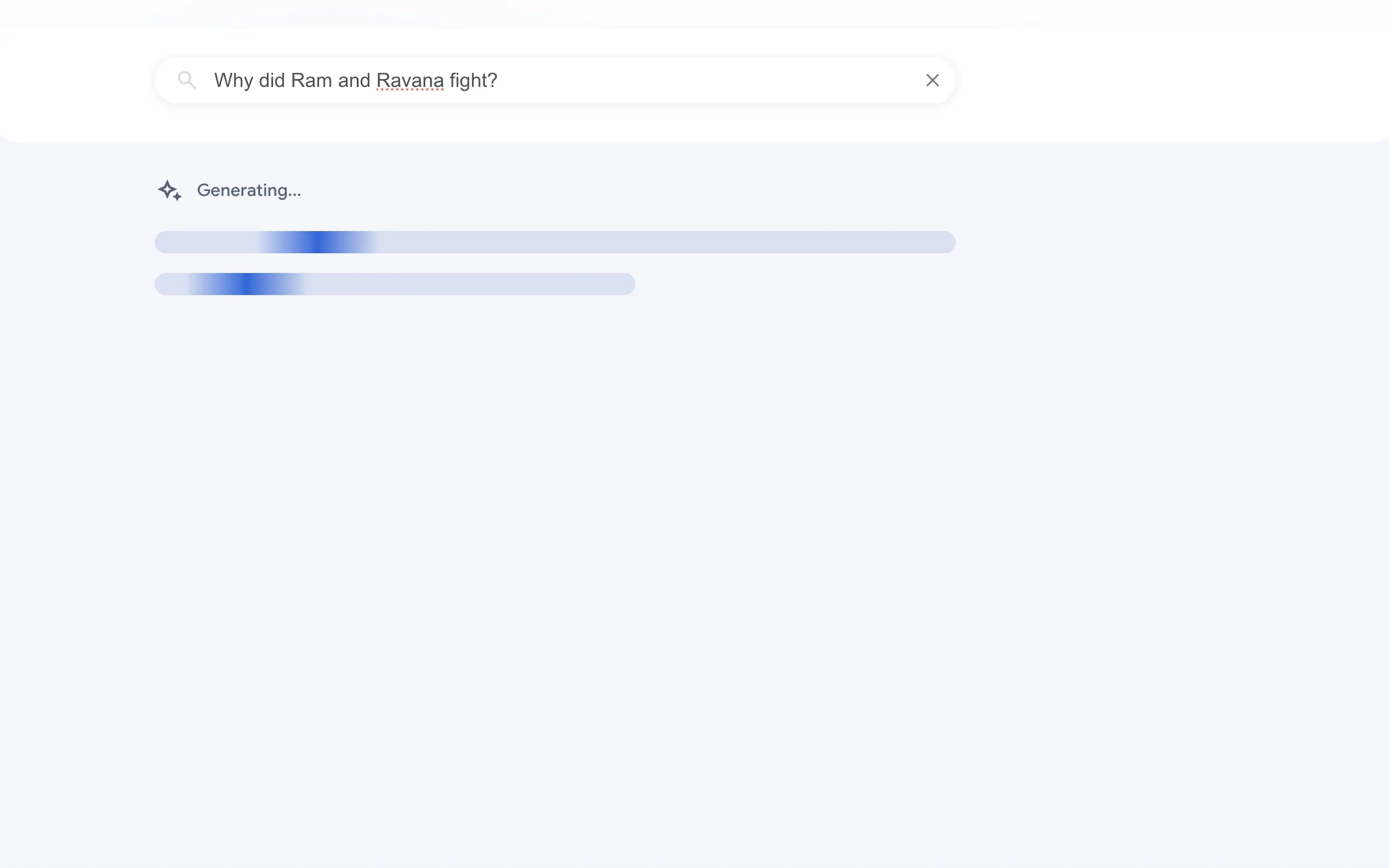Screen dimensions: 1389x868
Task: Click the word 'fight?' in the query
Action: pyautogui.click(x=473, y=80)
